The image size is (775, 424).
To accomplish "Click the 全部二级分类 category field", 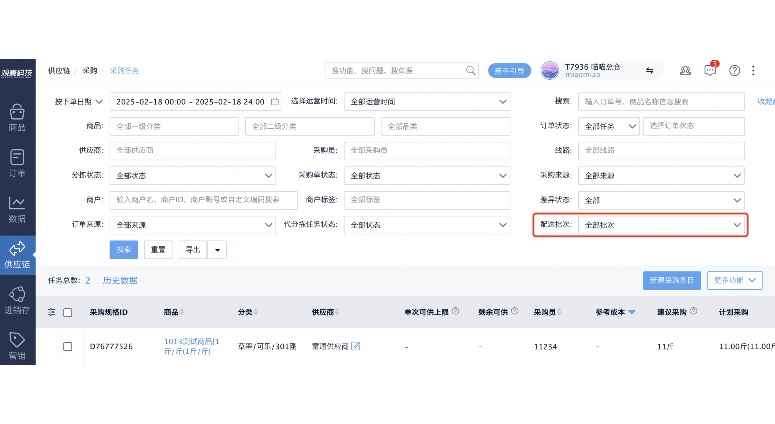I will click(x=310, y=126).
